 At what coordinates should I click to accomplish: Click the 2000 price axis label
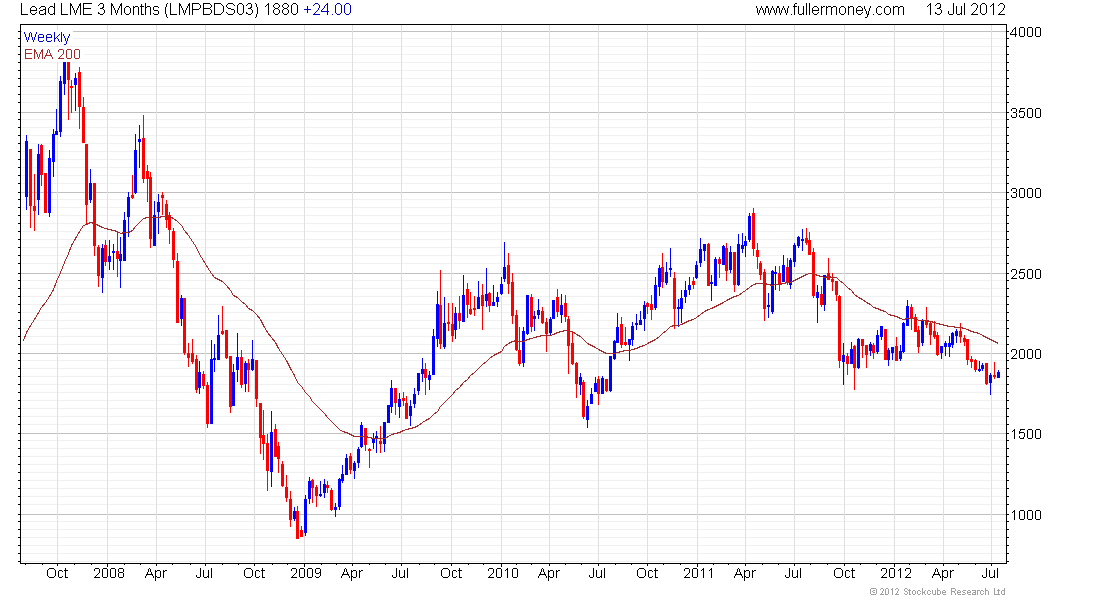coord(1026,354)
